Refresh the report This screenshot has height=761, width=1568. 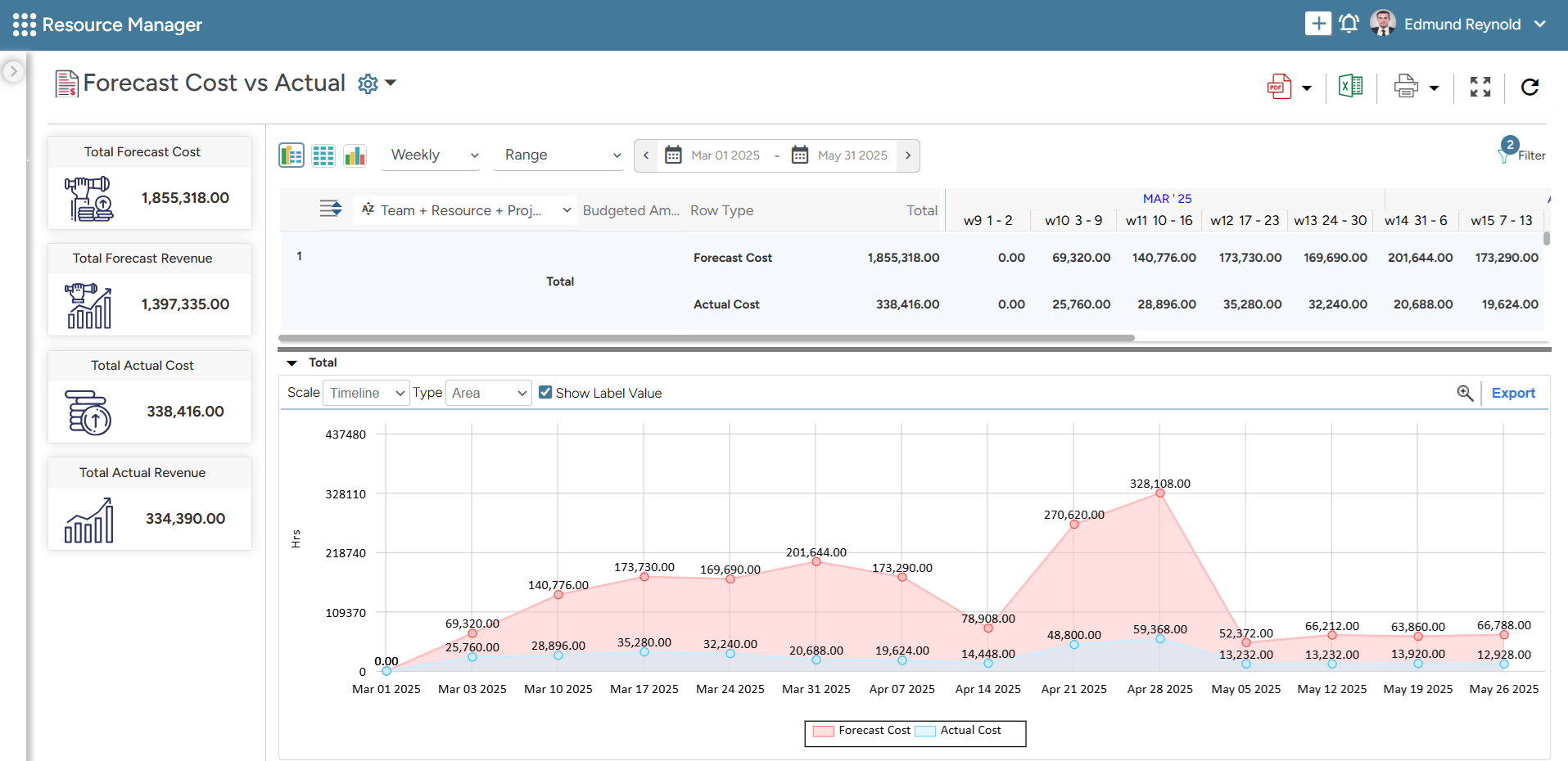click(x=1530, y=87)
